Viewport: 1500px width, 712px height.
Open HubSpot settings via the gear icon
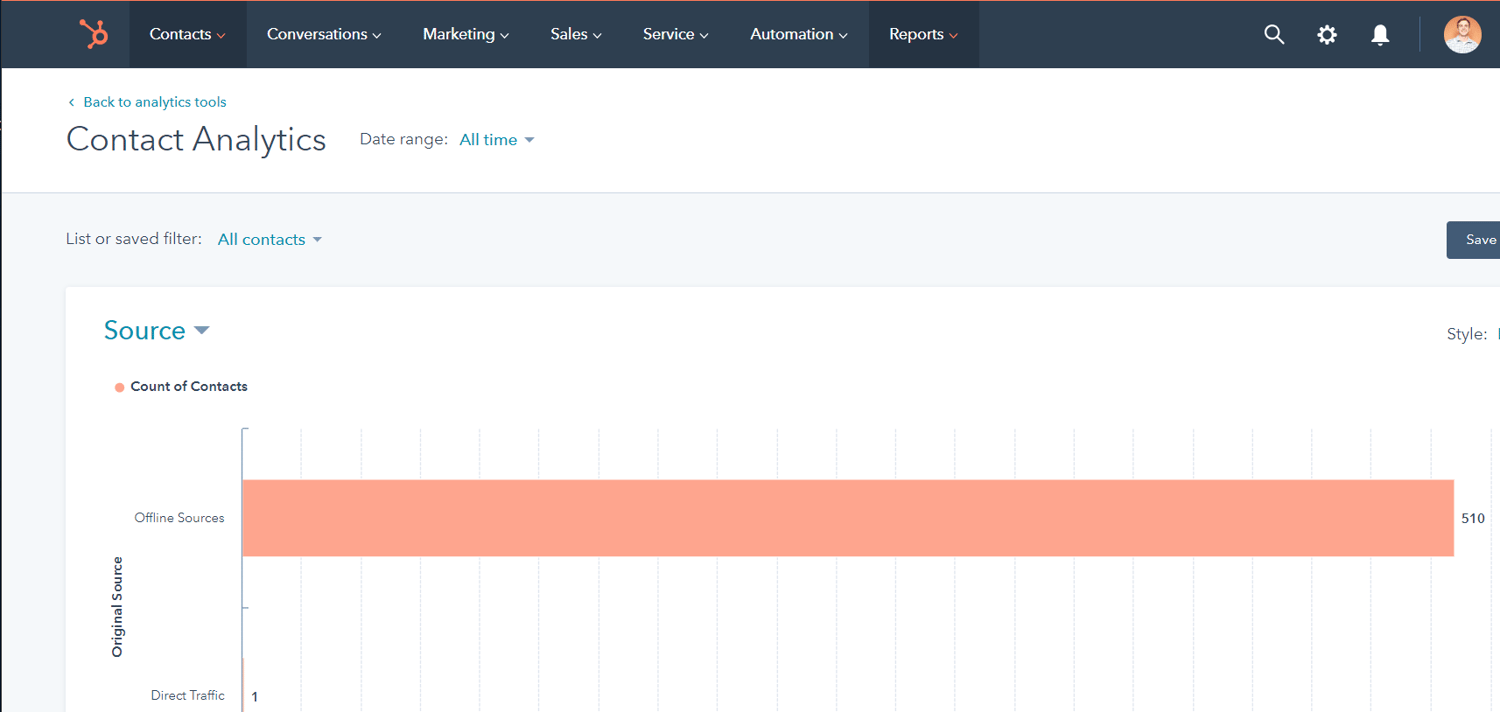[x=1327, y=34]
